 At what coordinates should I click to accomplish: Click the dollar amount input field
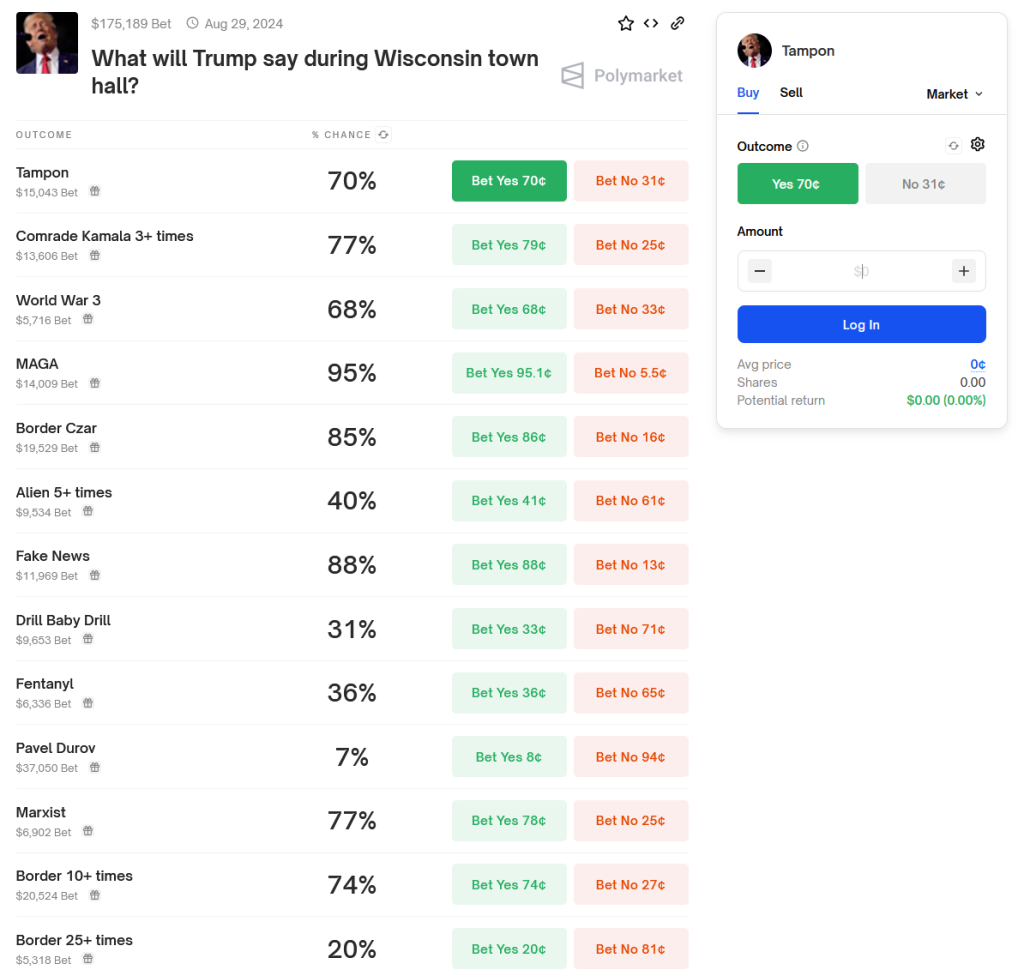pyautogui.click(x=861, y=270)
